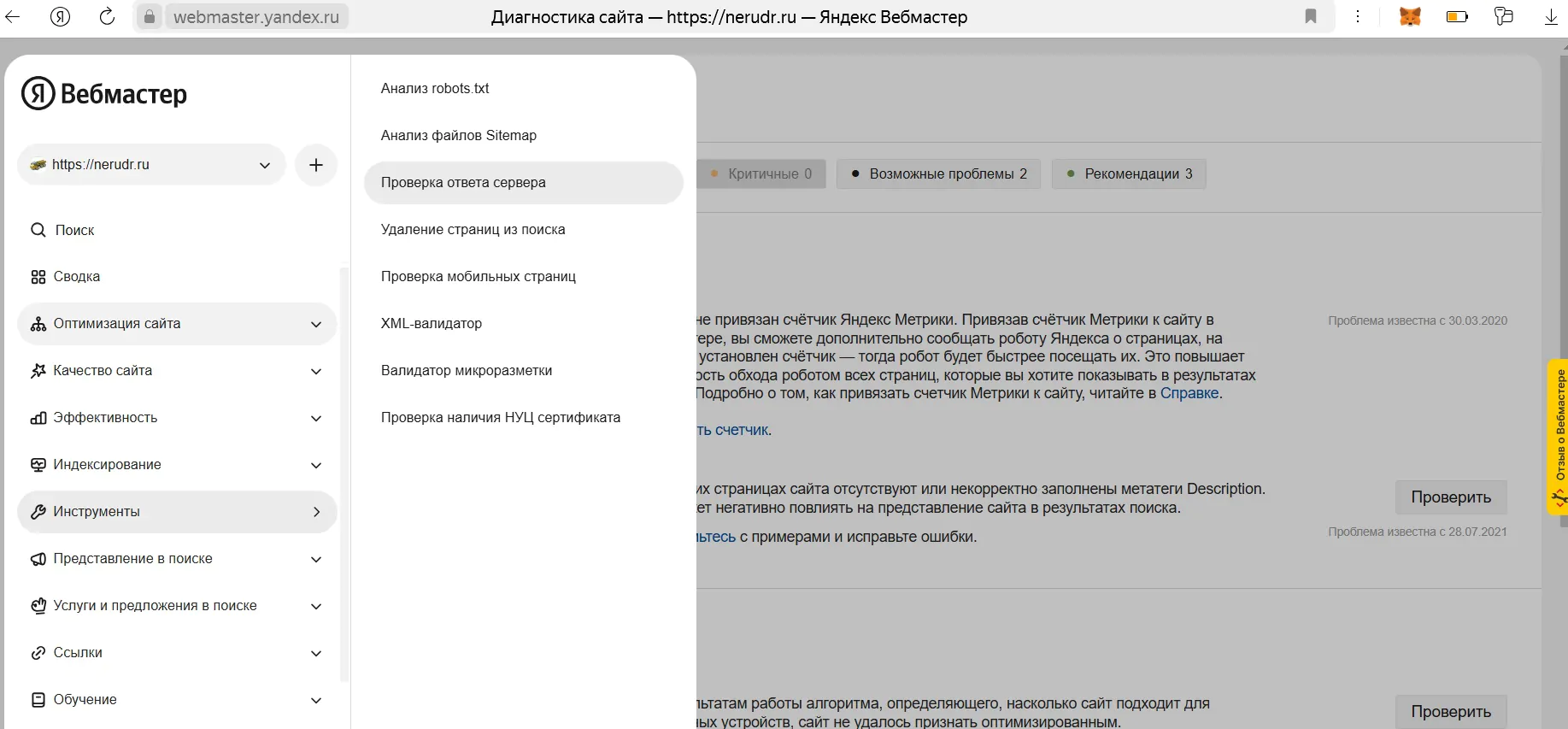The height and width of the screenshot is (729, 1568).
Task: Click Проверить button for Description metatags
Action: pos(1451,497)
